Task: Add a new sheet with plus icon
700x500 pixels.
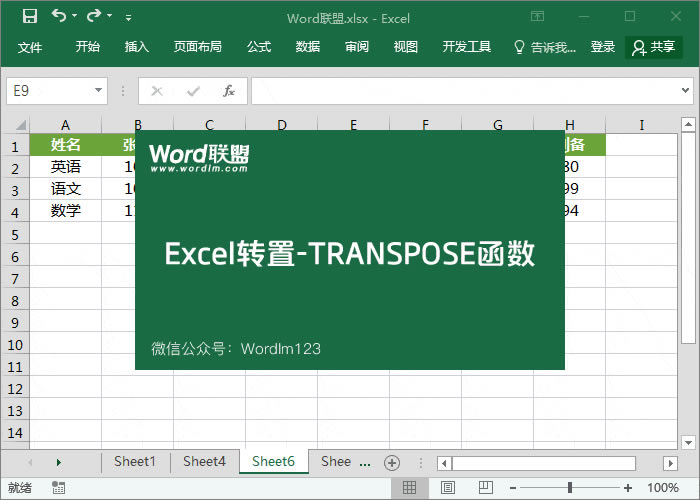Action: (x=392, y=463)
